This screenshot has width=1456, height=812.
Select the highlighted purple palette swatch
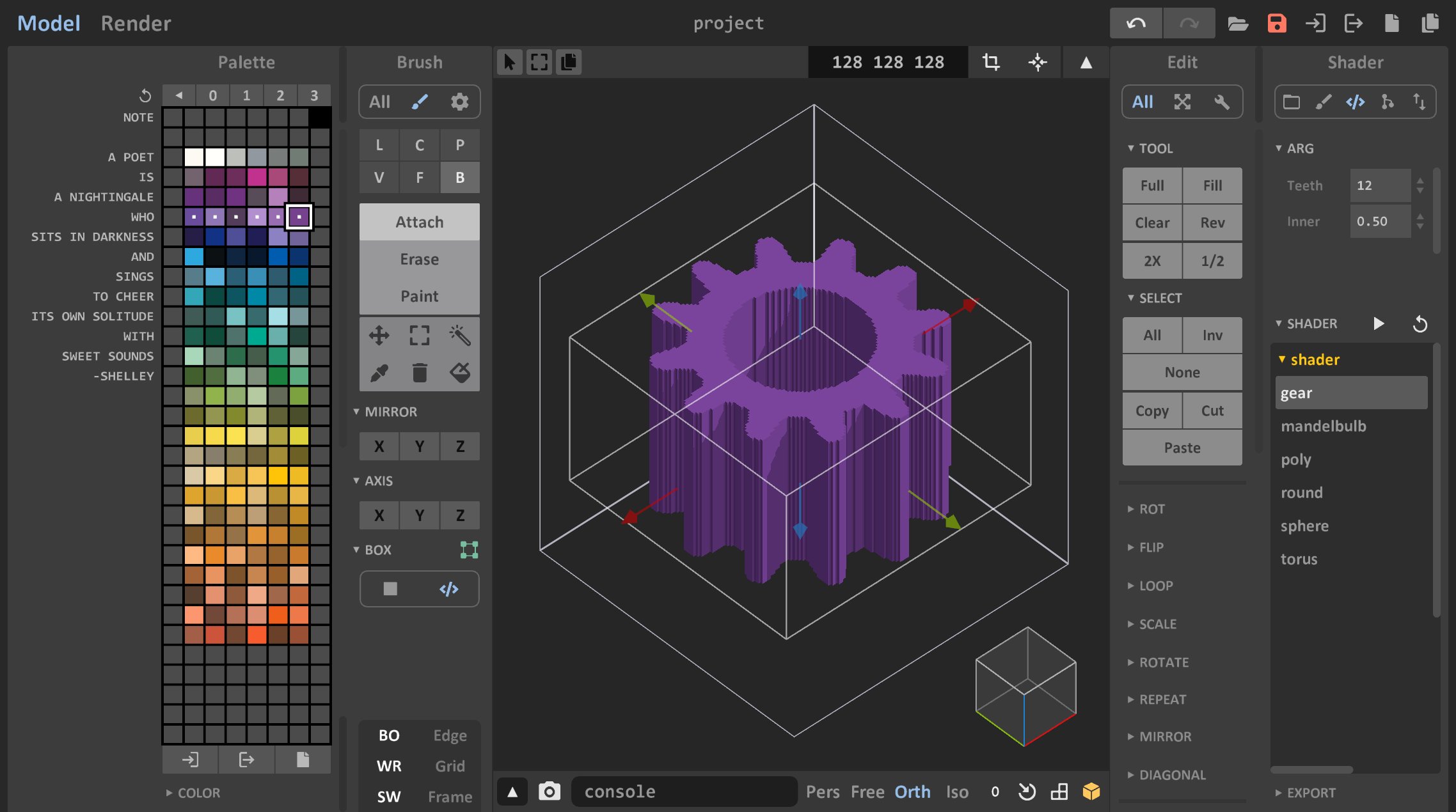(298, 217)
